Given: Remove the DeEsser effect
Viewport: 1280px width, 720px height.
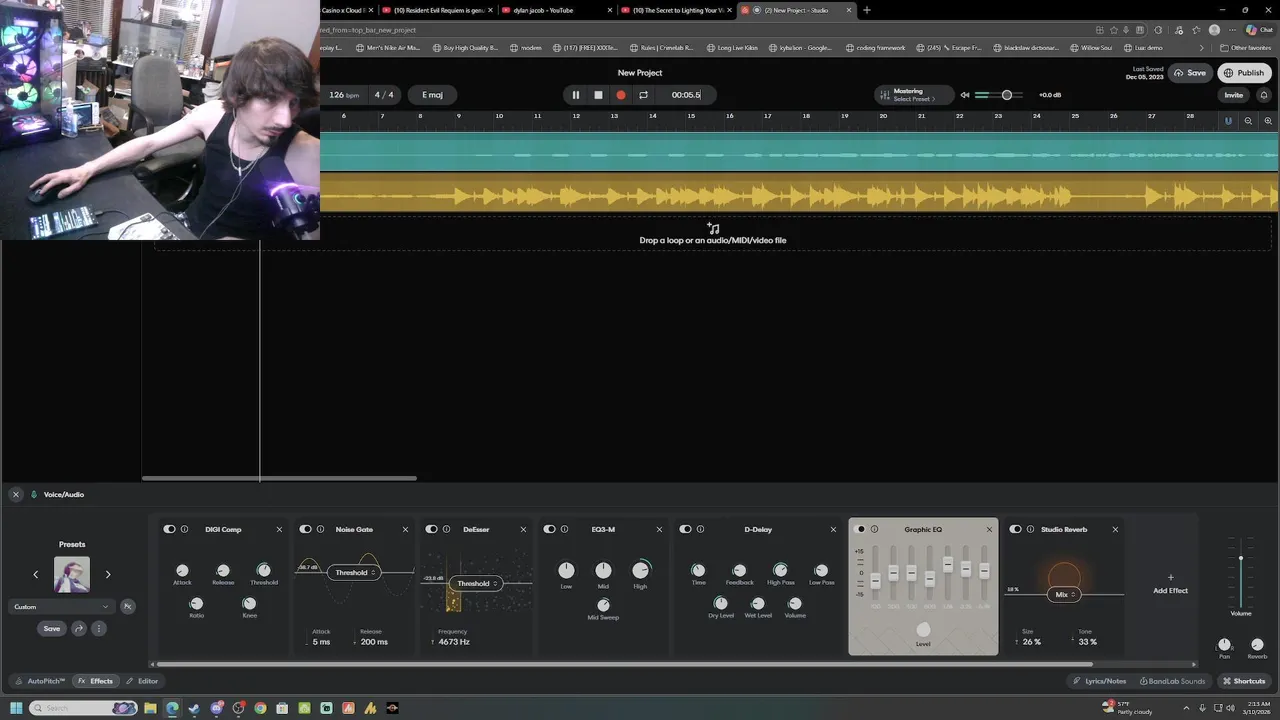Looking at the screenshot, I should (523, 529).
